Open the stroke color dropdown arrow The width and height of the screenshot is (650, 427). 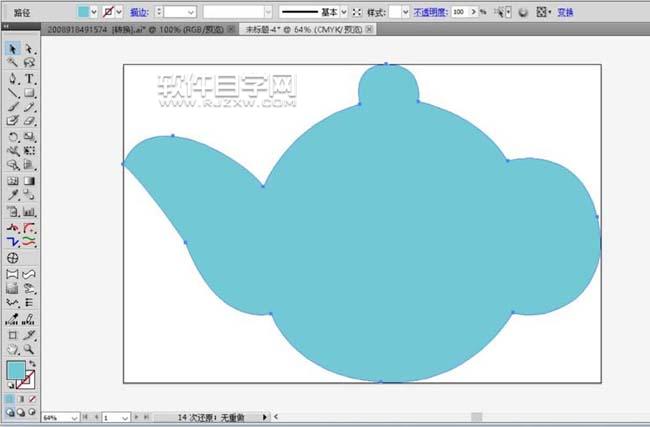tap(119, 12)
